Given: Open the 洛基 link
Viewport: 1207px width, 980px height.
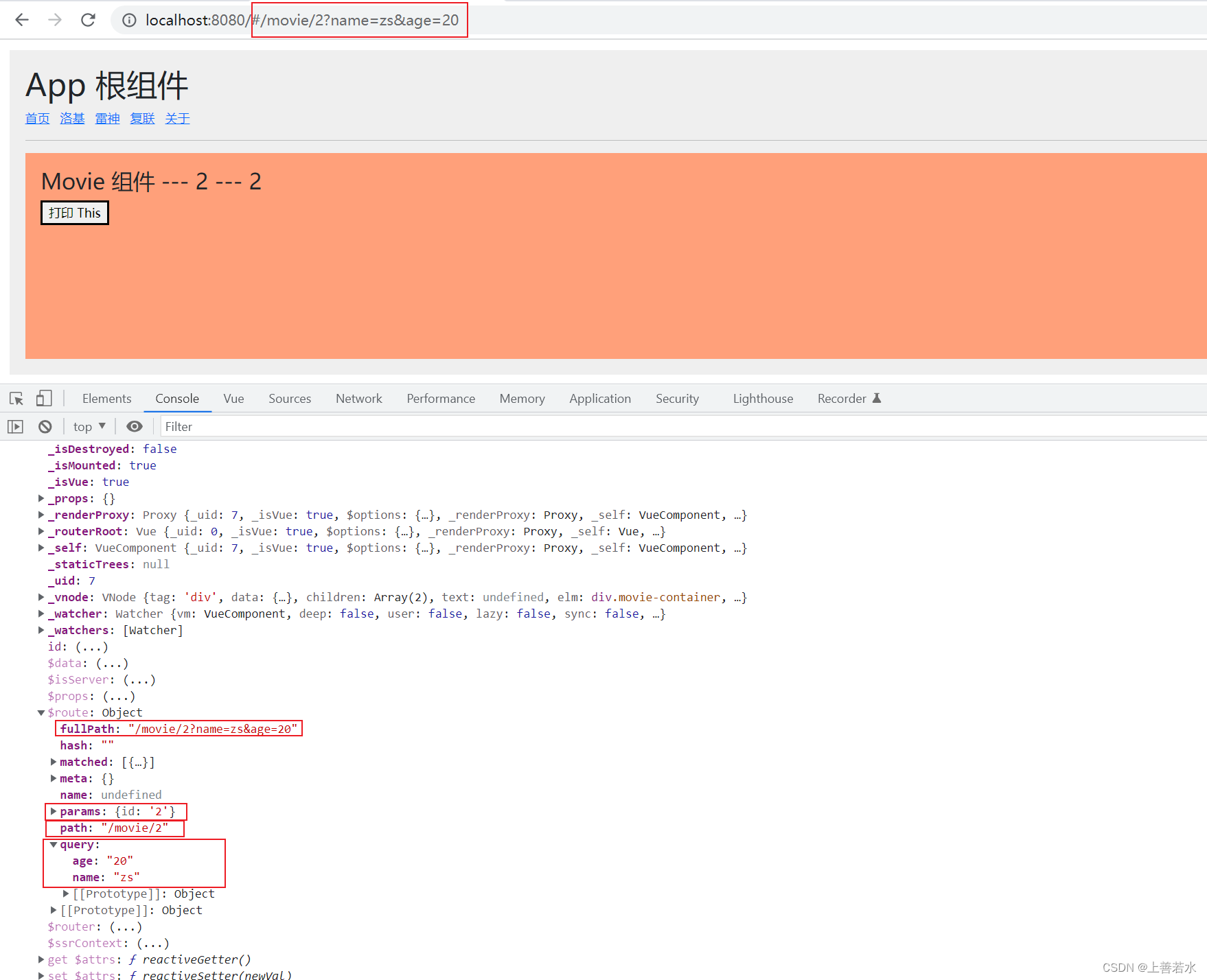Looking at the screenshot, I should (72, 119).
